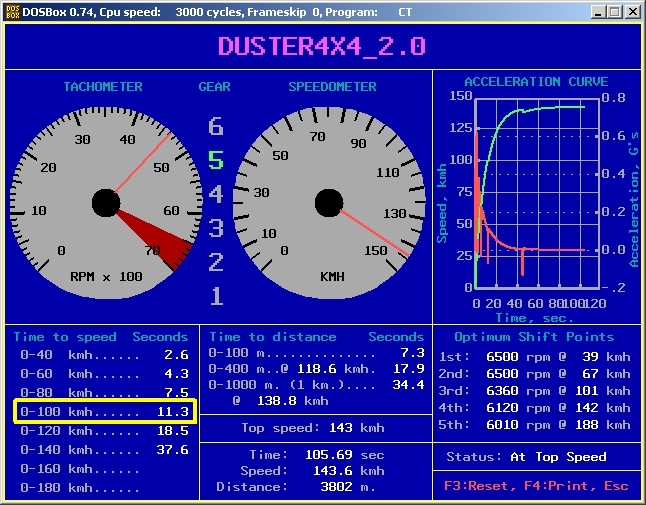The image size is (646, 505).
Task: Click the RPM x 100 label
Action: [x=106, y=276]
